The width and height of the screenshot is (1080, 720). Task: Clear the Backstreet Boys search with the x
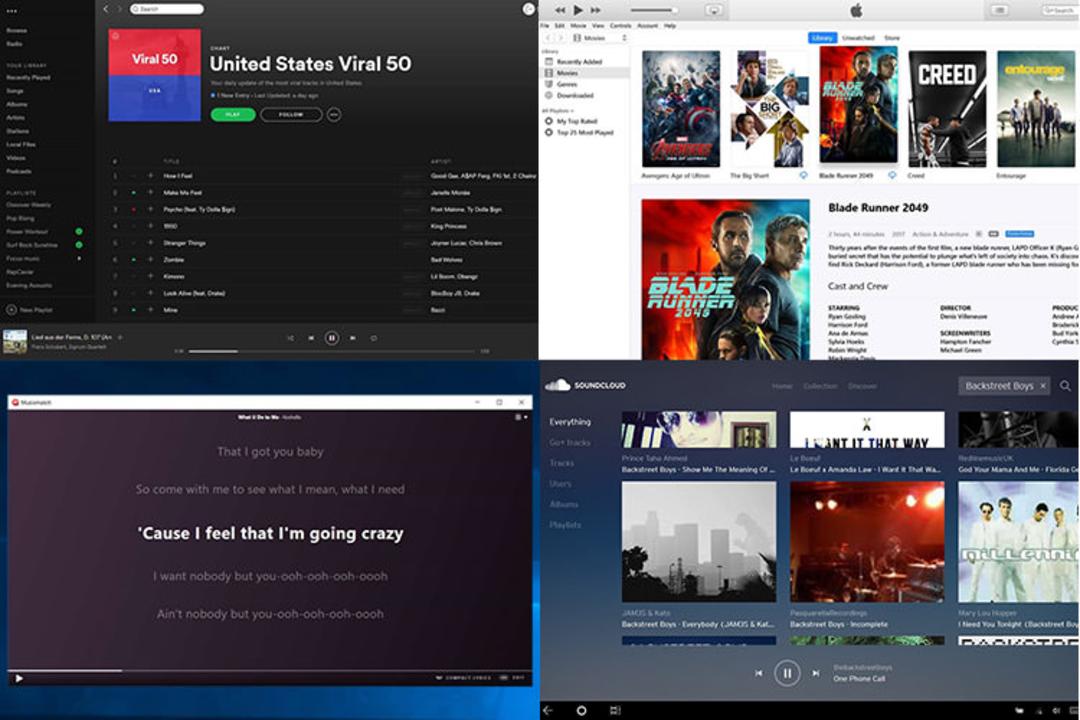point(1043,386)
